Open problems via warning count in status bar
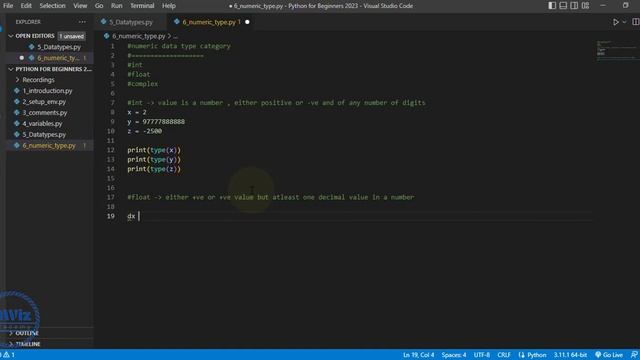 pos(9,355)
